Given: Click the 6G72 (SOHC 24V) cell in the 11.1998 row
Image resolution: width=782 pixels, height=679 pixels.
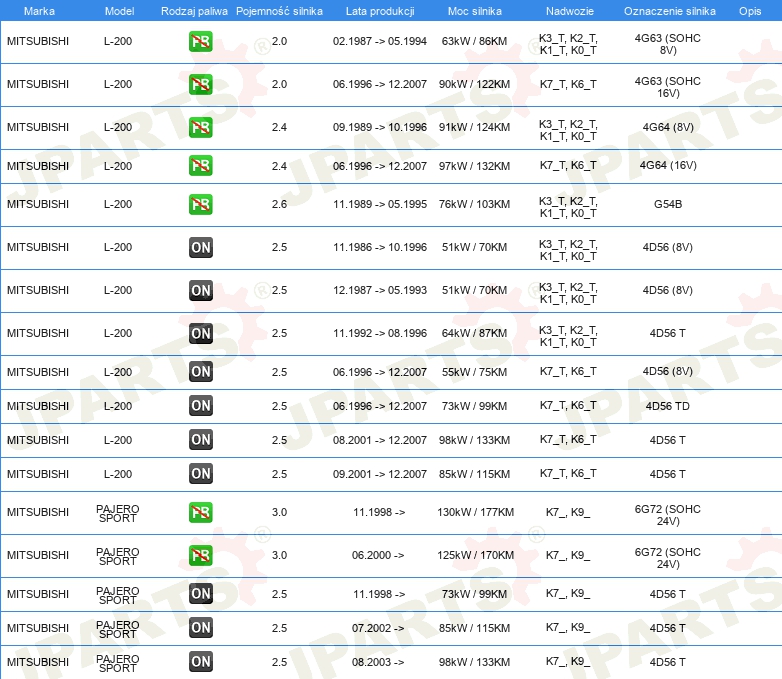Looking at the screenshot, I should 667,512.
